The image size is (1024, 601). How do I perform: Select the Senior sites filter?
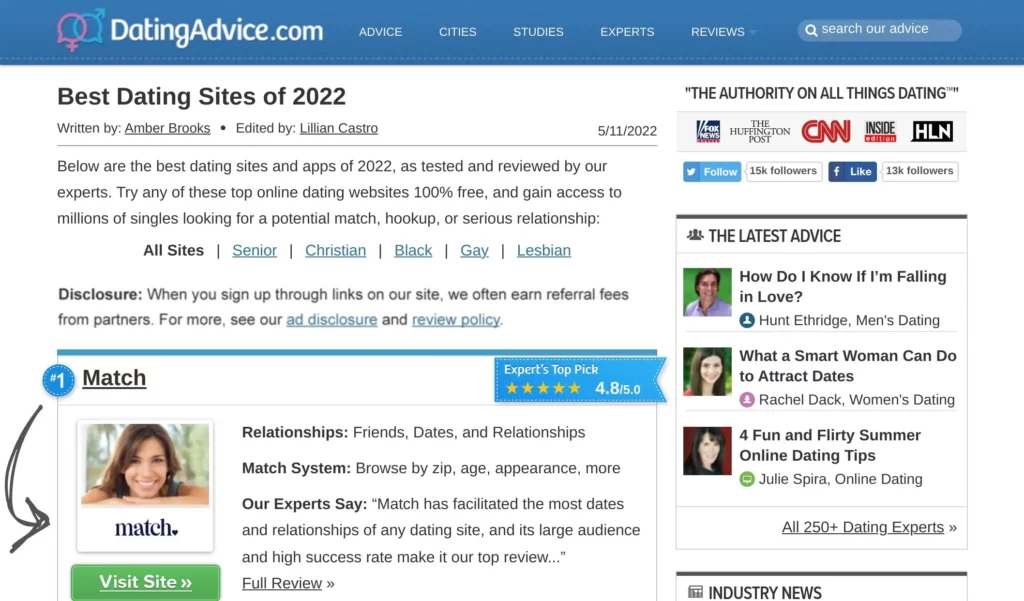pyautogui.click(x=255, y=250)
